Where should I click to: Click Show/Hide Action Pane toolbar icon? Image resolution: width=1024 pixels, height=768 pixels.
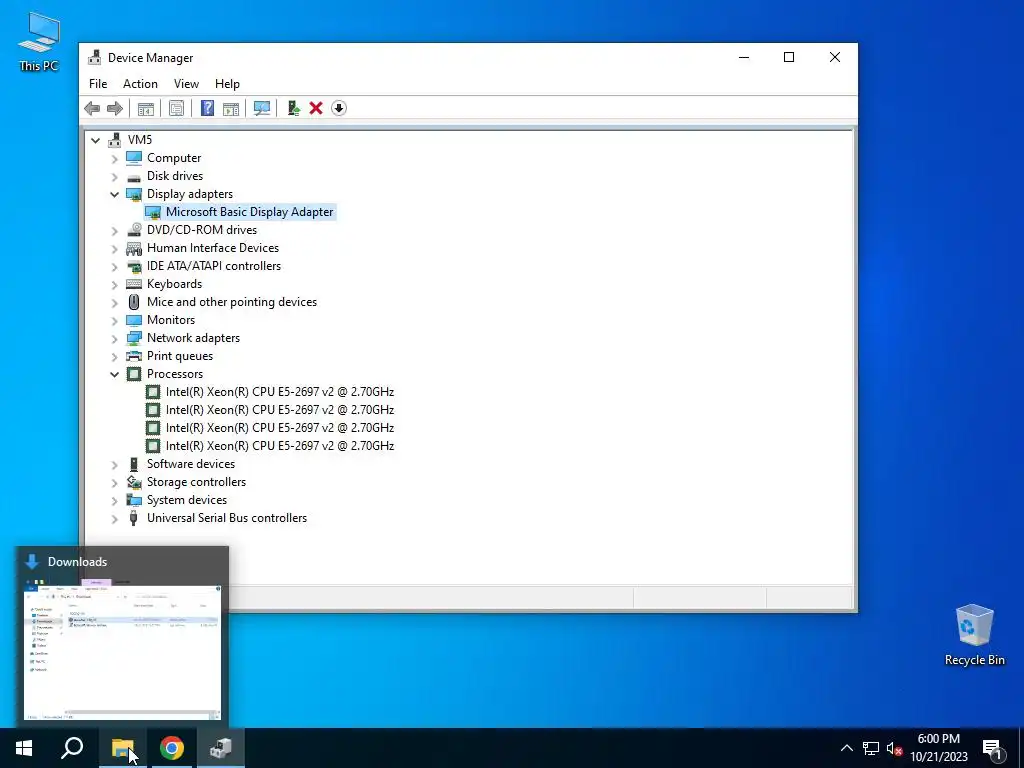coord(231,108)
